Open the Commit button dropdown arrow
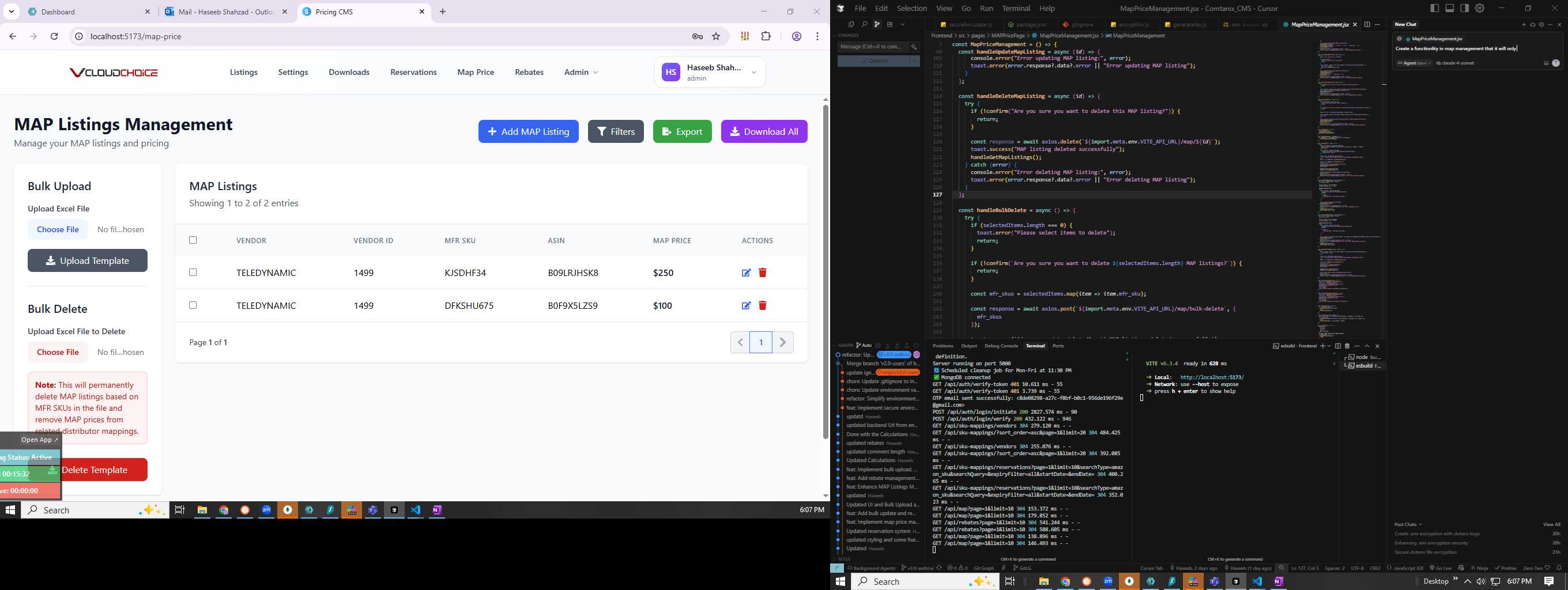 914,61
